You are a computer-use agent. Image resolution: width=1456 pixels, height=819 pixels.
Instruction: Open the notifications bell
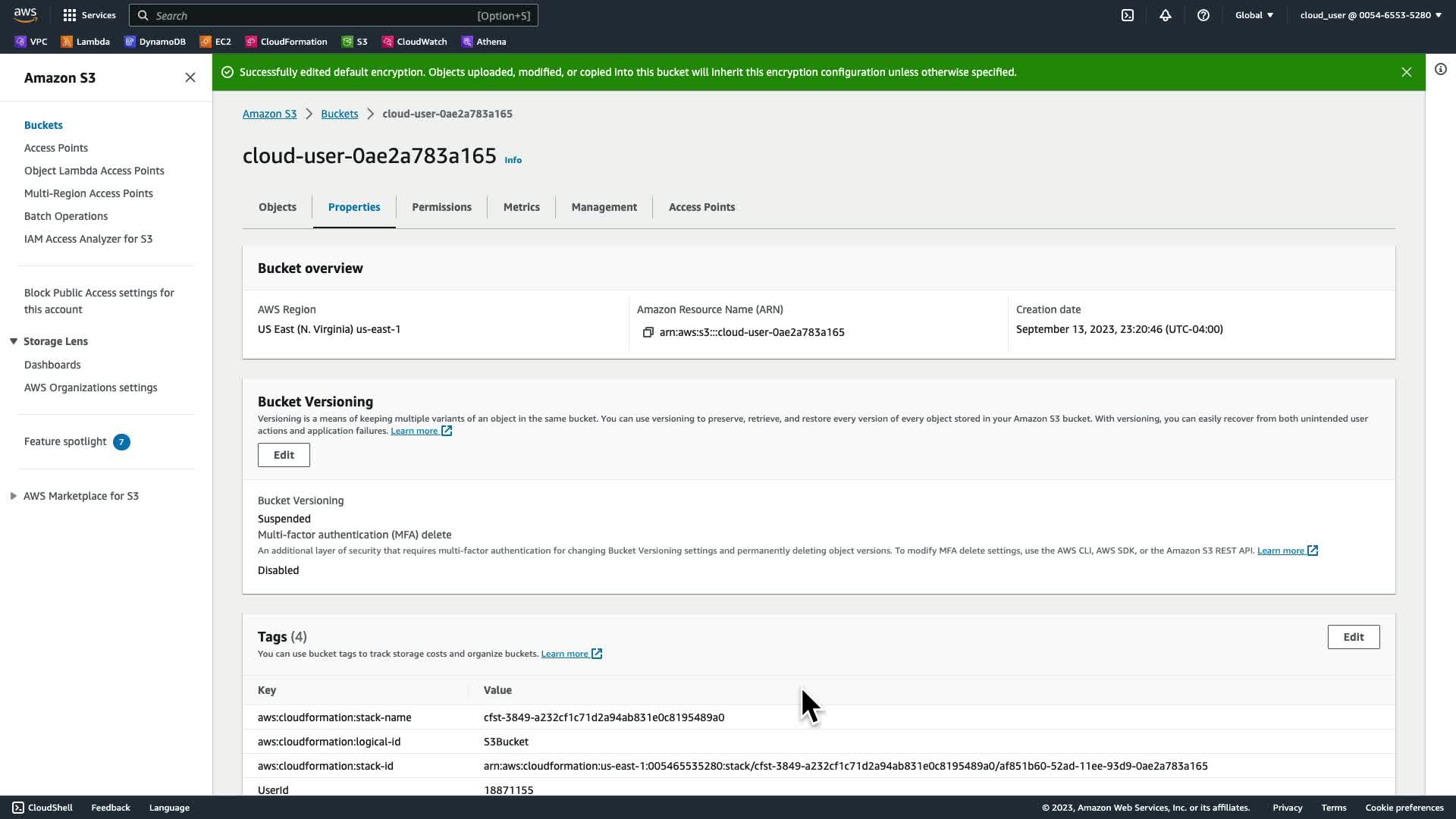(1166, 15)
